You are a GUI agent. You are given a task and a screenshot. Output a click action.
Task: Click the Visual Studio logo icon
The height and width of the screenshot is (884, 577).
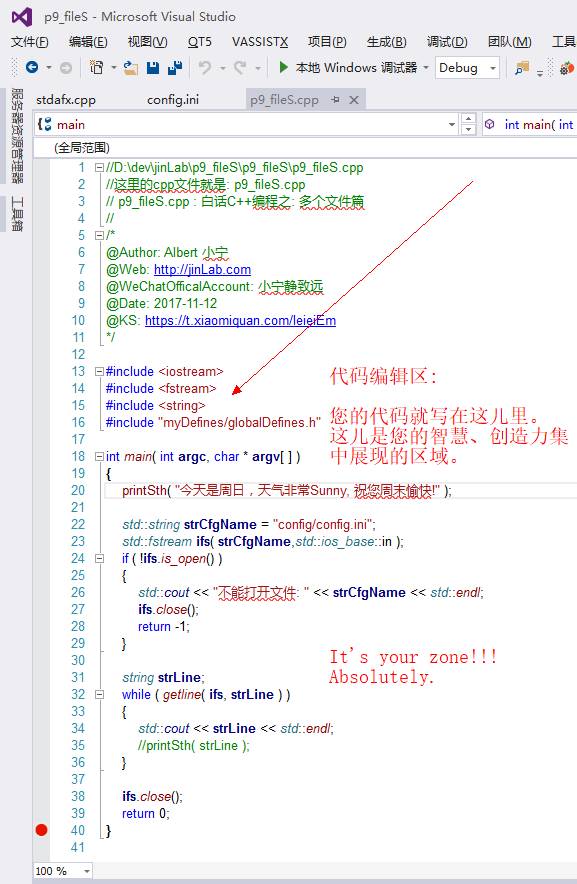[22, 17]
